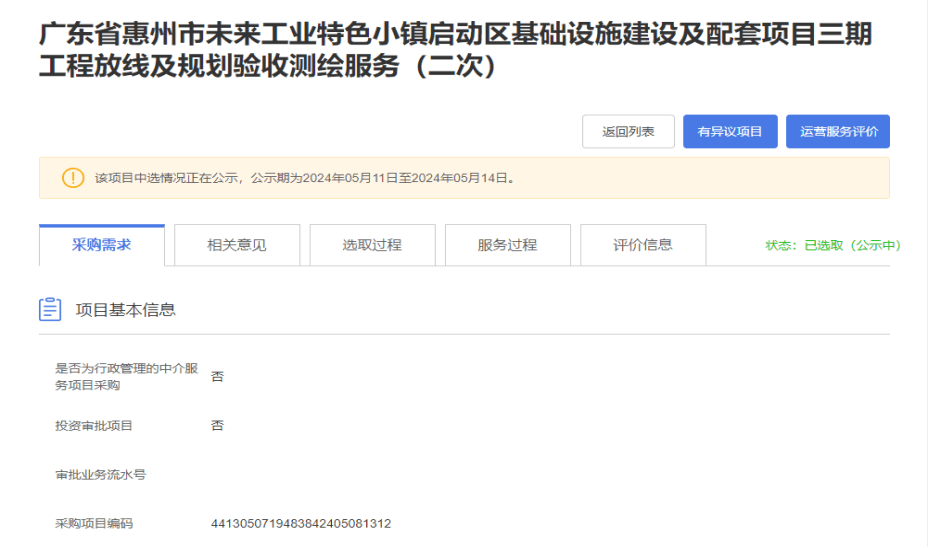Image resolution: width=929 pixels, height=548 pixels.
Task: Open the 选取过程 tab
Action: (x=372, y=245)
